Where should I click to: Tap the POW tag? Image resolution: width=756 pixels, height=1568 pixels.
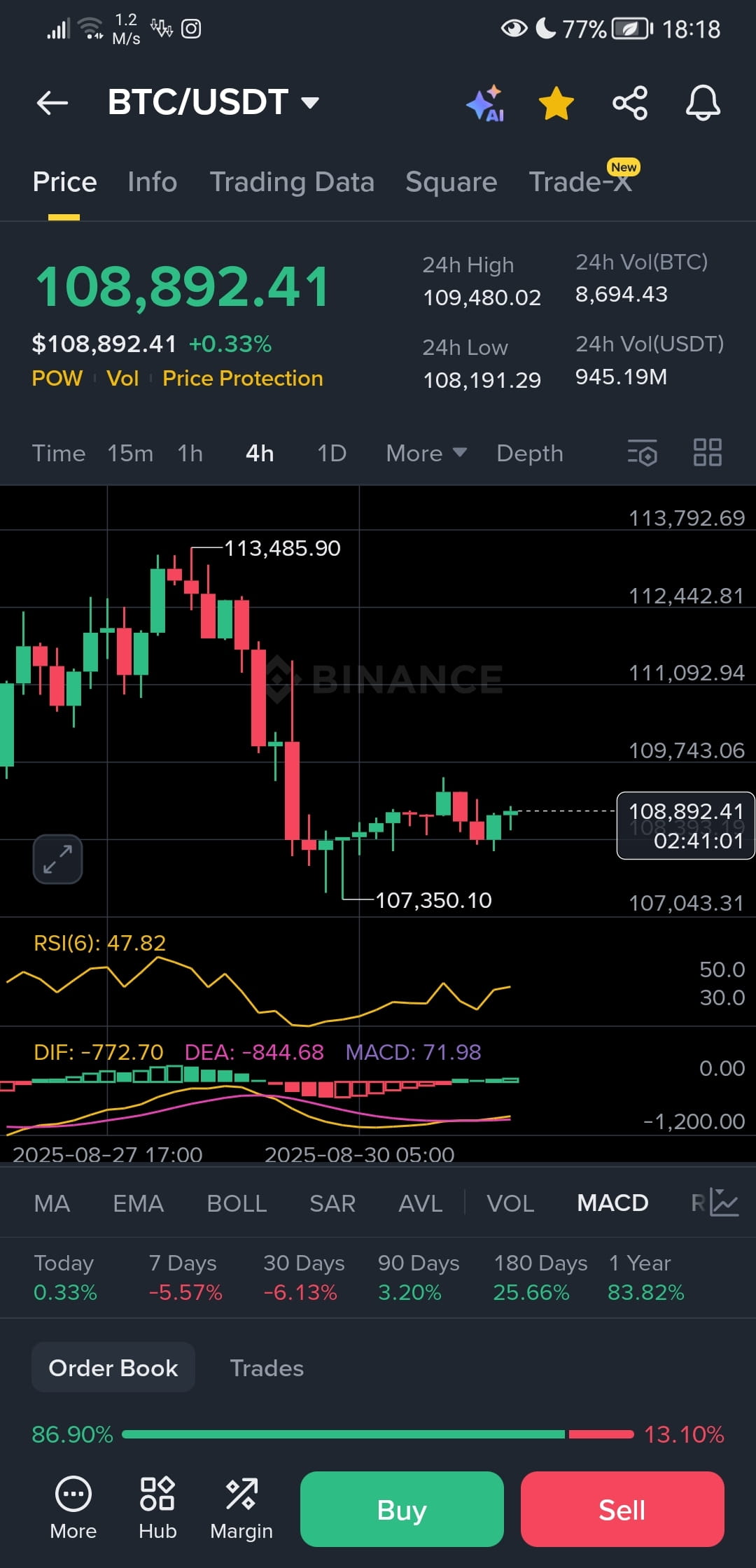57,378
